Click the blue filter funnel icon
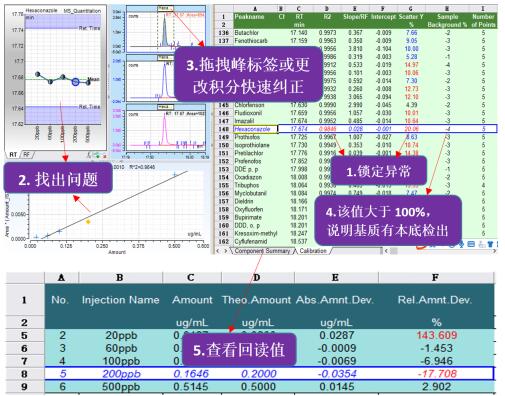The image size is (505, 396). click(490, 244)
